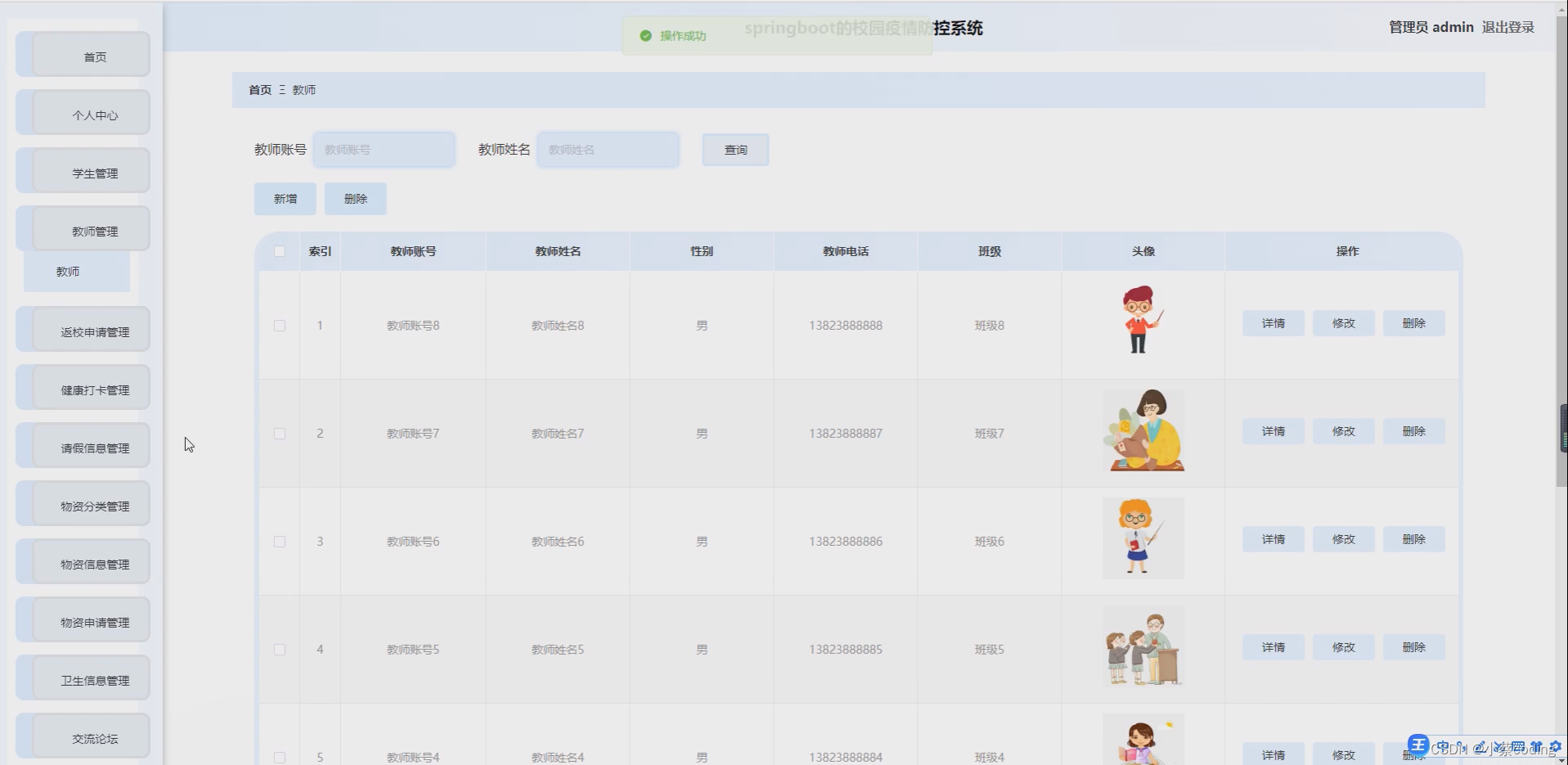1568x765 pixels.
Task: Click phone number 13823888887 cell
Action: 846,434
